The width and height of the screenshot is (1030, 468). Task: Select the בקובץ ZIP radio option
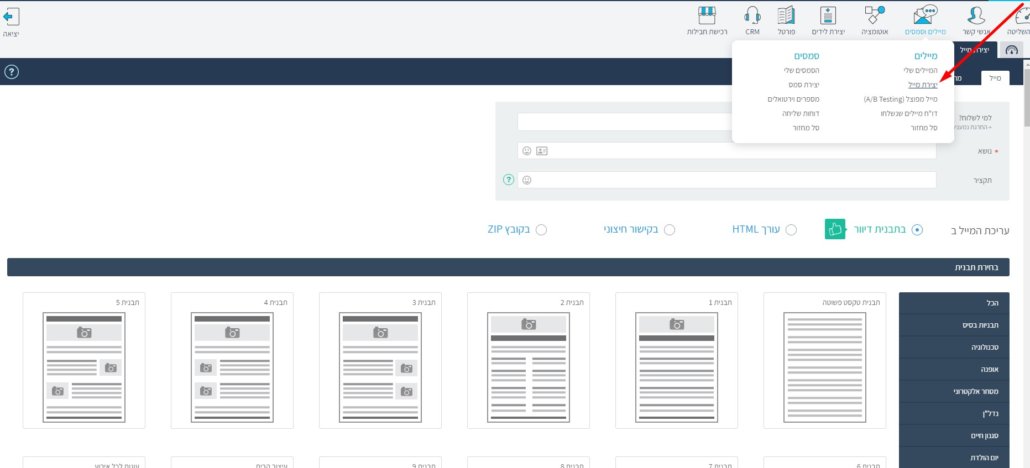[541, 230]
